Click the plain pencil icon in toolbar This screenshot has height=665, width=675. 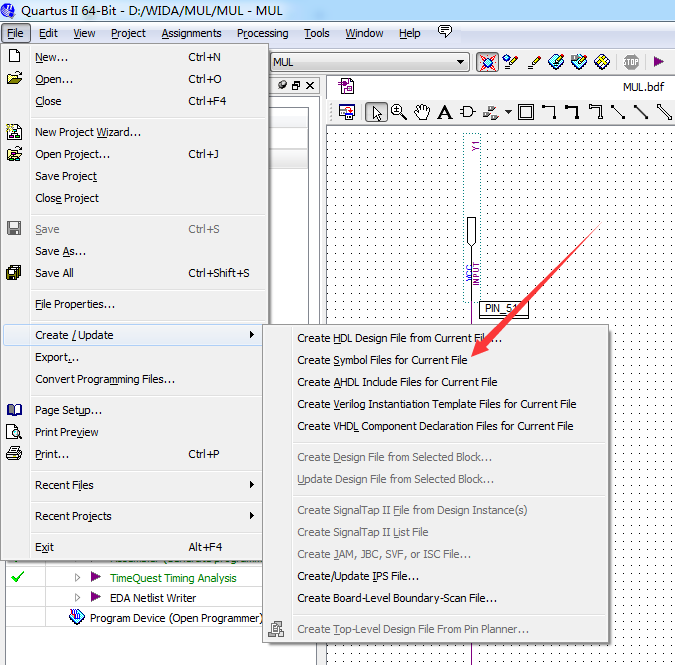pyautogui.click(x=534, y=62)
